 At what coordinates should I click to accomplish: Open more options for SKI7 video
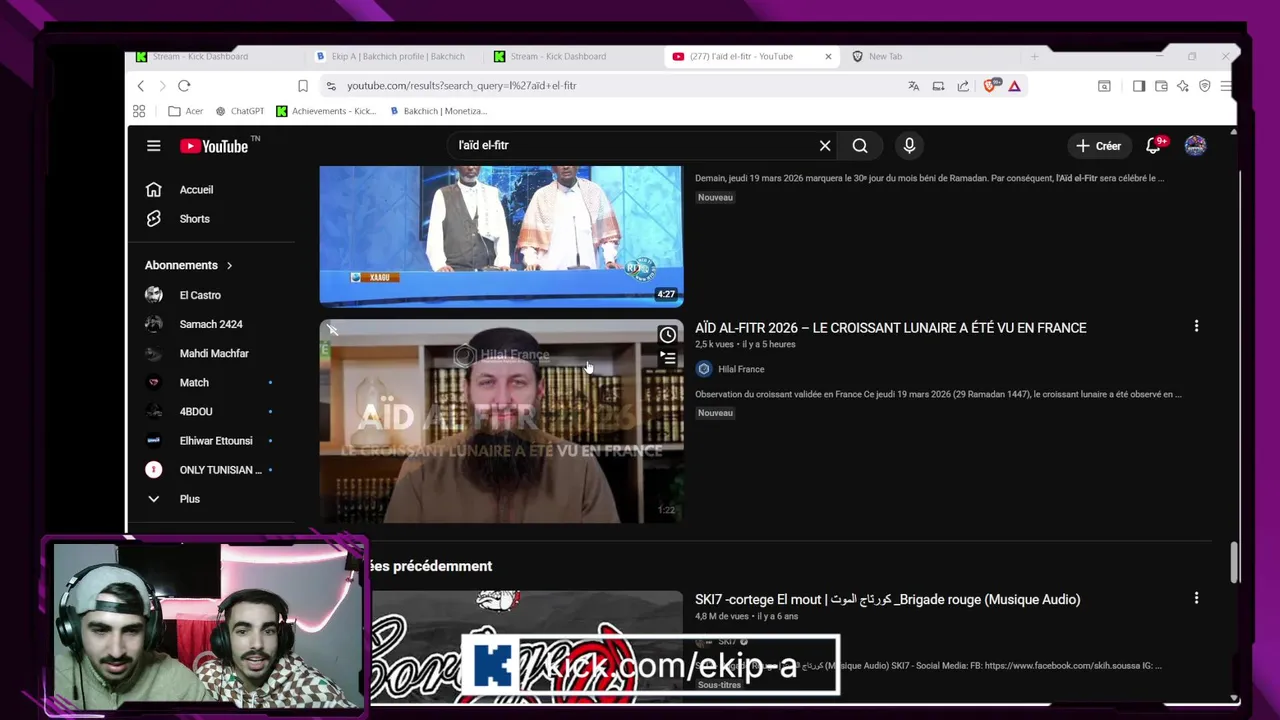(1196, 598)
